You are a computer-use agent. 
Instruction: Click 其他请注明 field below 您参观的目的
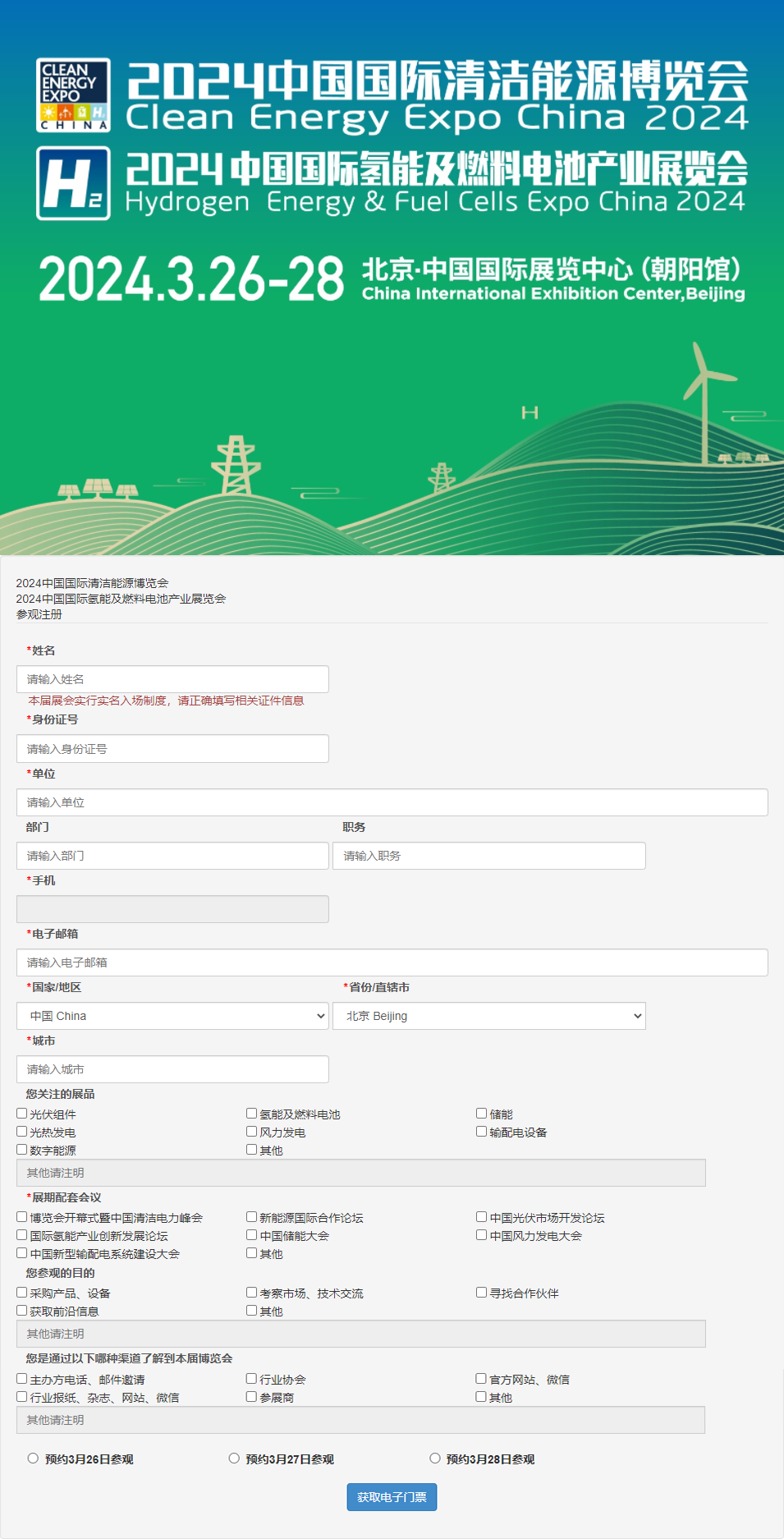pos(361,1334)
